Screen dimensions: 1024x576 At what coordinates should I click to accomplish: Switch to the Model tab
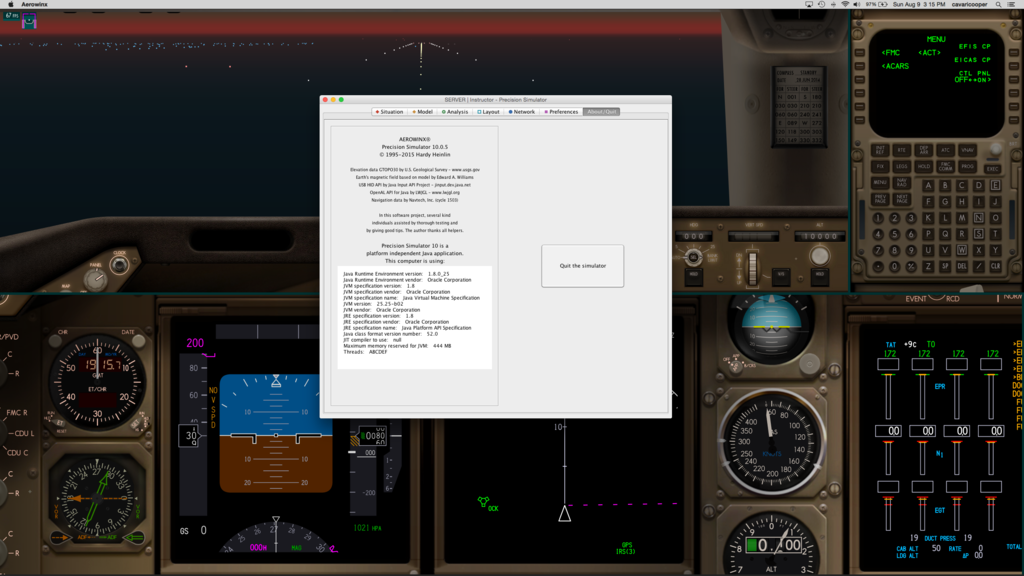pyautogui.click(x=423, y=112)
